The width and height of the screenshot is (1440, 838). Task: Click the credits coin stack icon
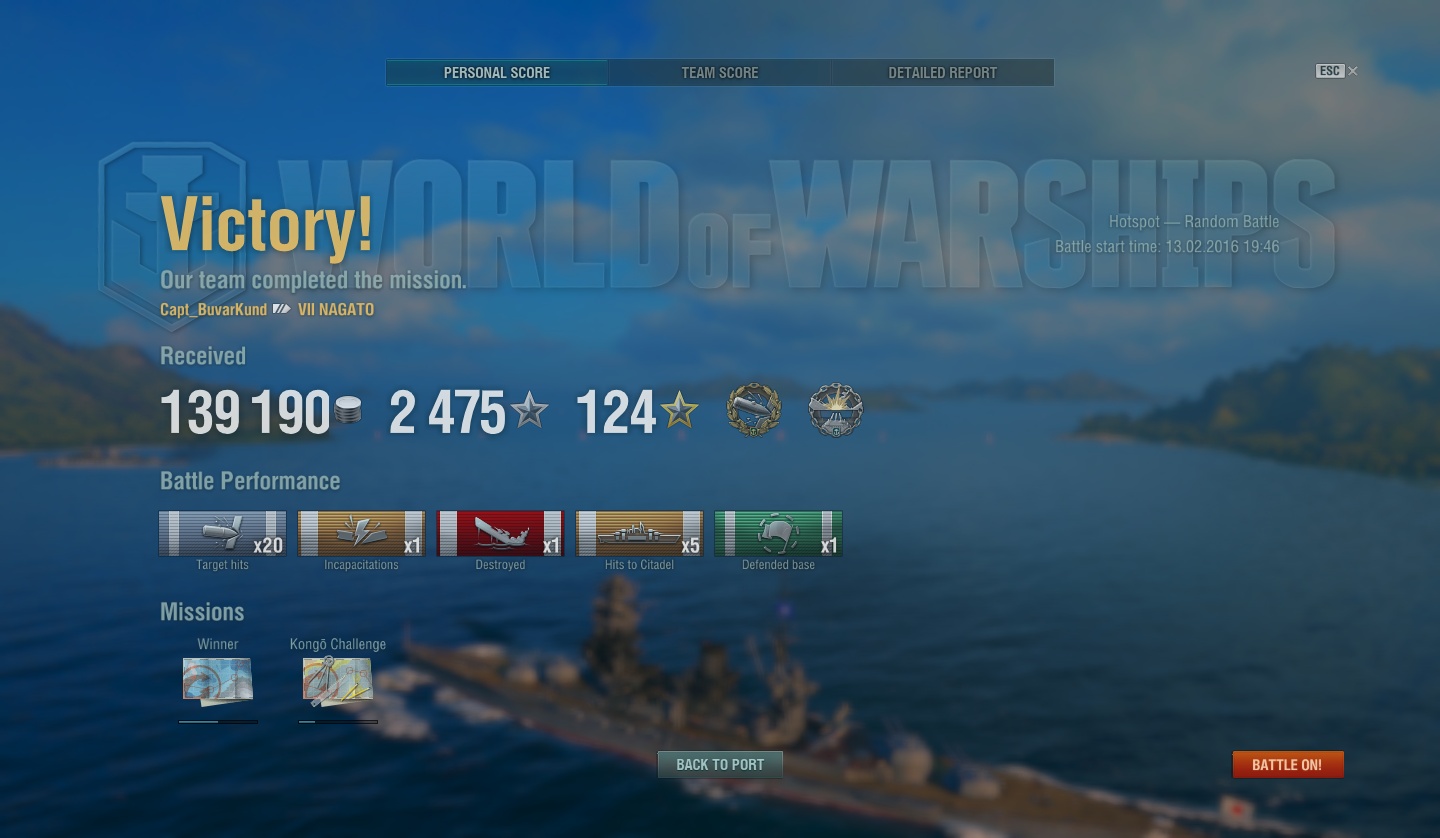348,410
